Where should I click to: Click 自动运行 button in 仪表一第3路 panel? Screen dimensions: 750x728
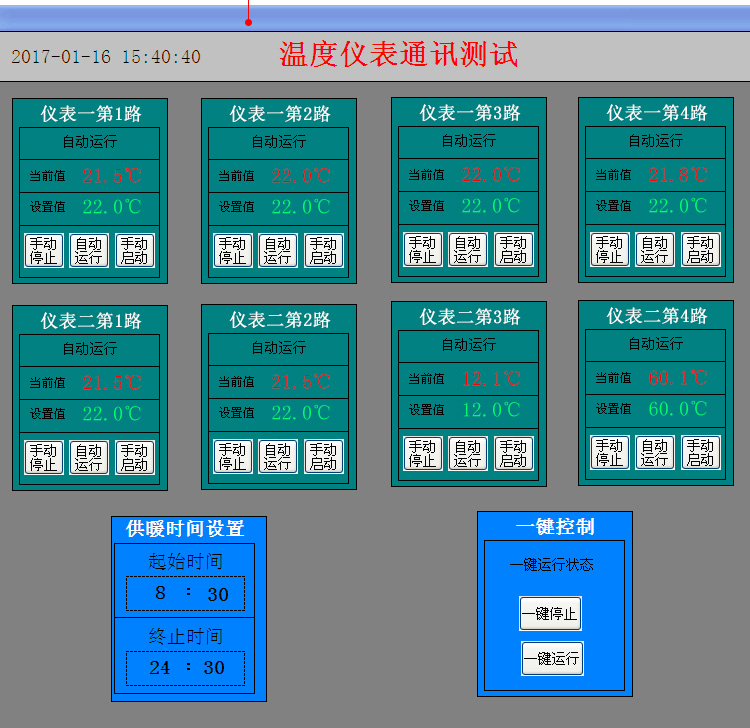pyautogui.click(x=468, y=250)
